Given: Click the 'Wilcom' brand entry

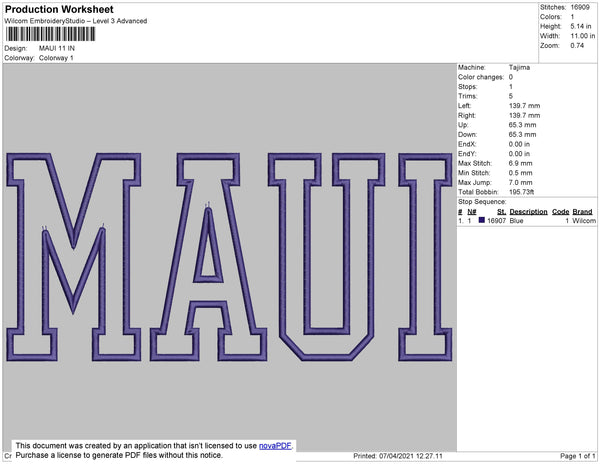Looking at the screenshot, I should click(x=584, y=221).
